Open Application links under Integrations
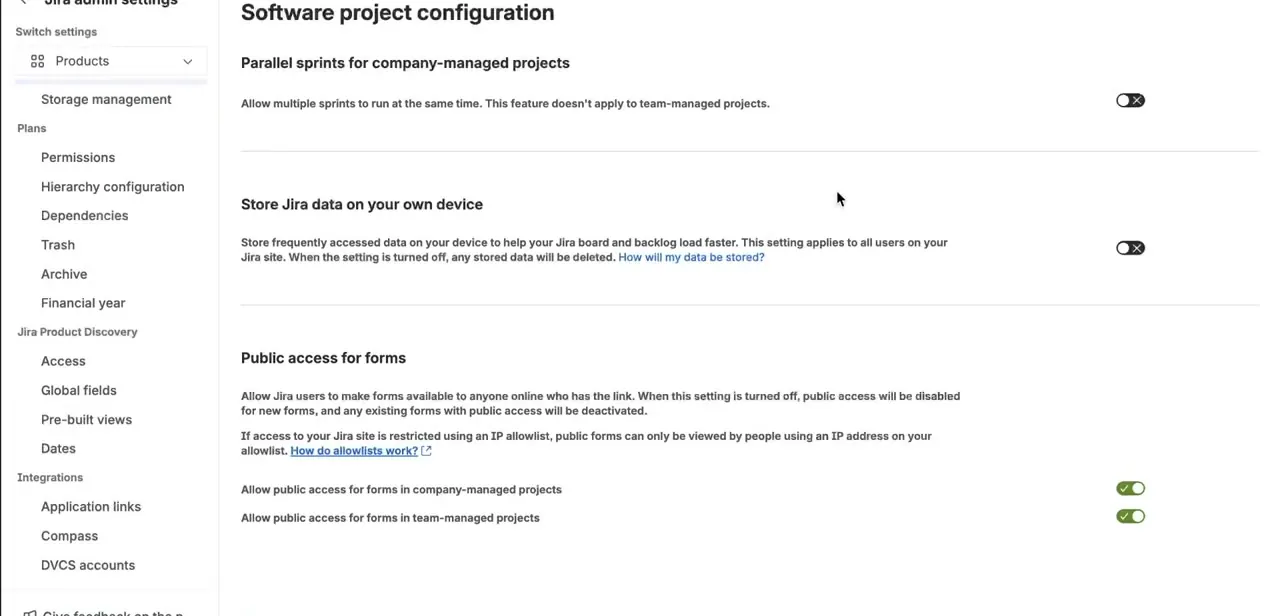 (x=91, y=506)
